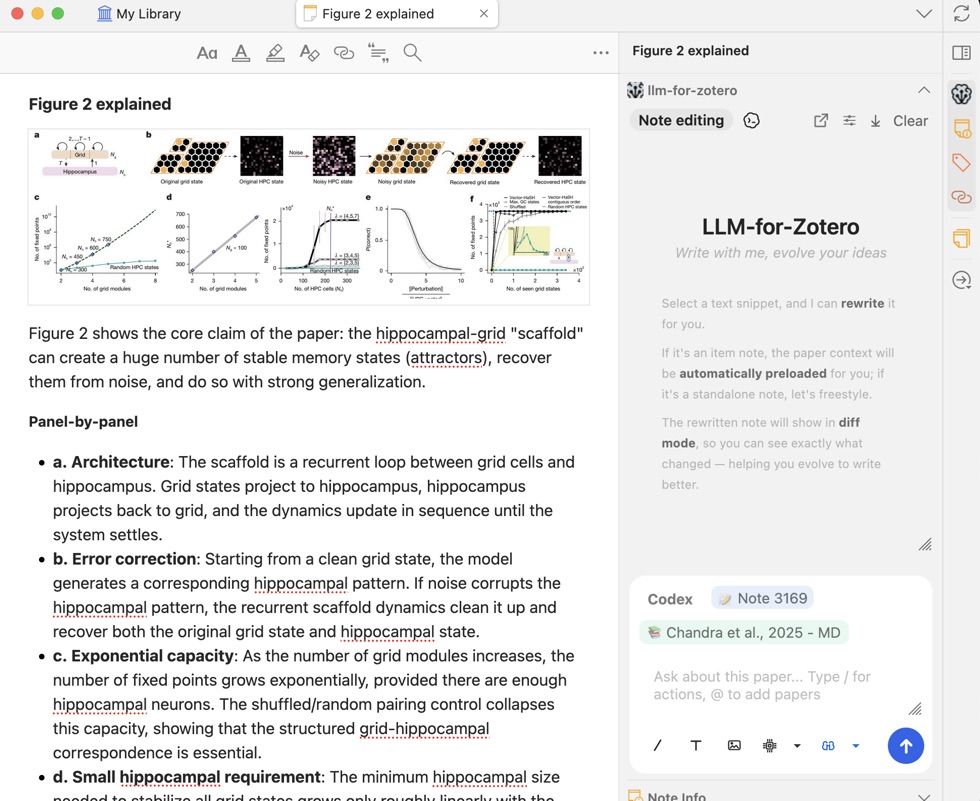Click the locate arrow-in-circle sidebar icon
The width and height of the screenshot is (980, 801).
961,280
